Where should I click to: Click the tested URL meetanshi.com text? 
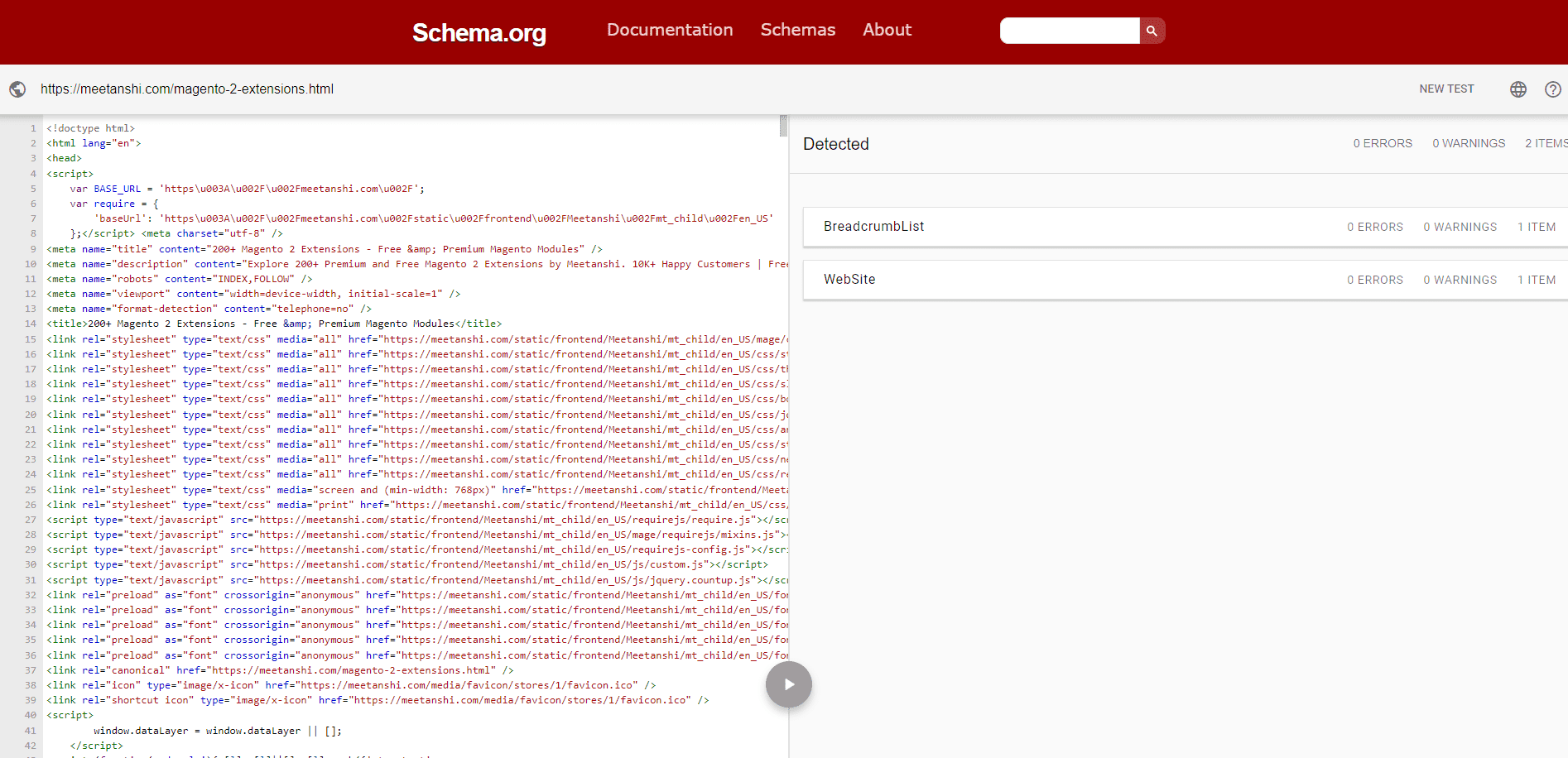187,89
